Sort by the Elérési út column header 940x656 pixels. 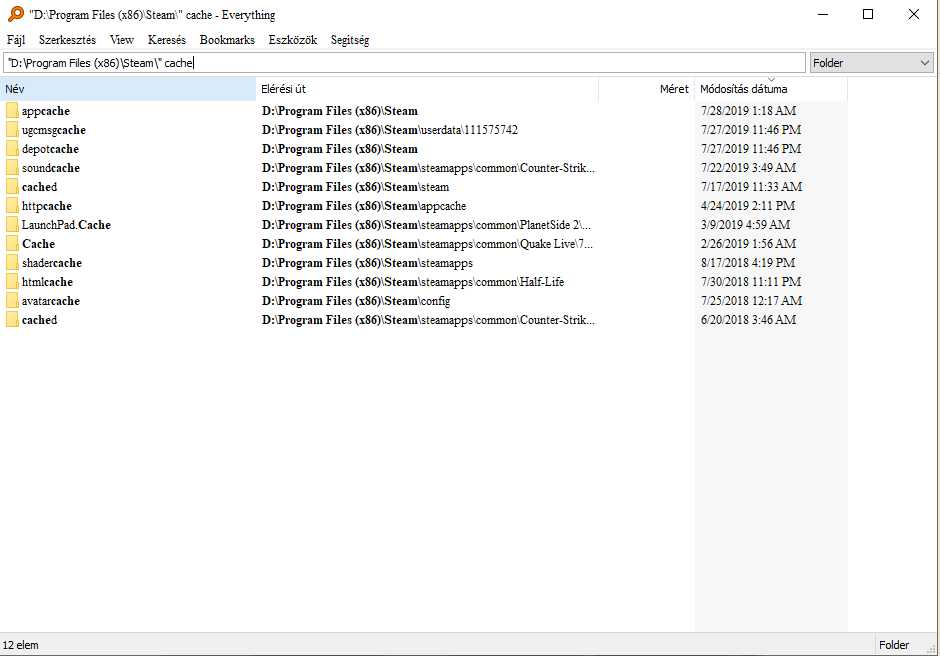coord(427,89)
